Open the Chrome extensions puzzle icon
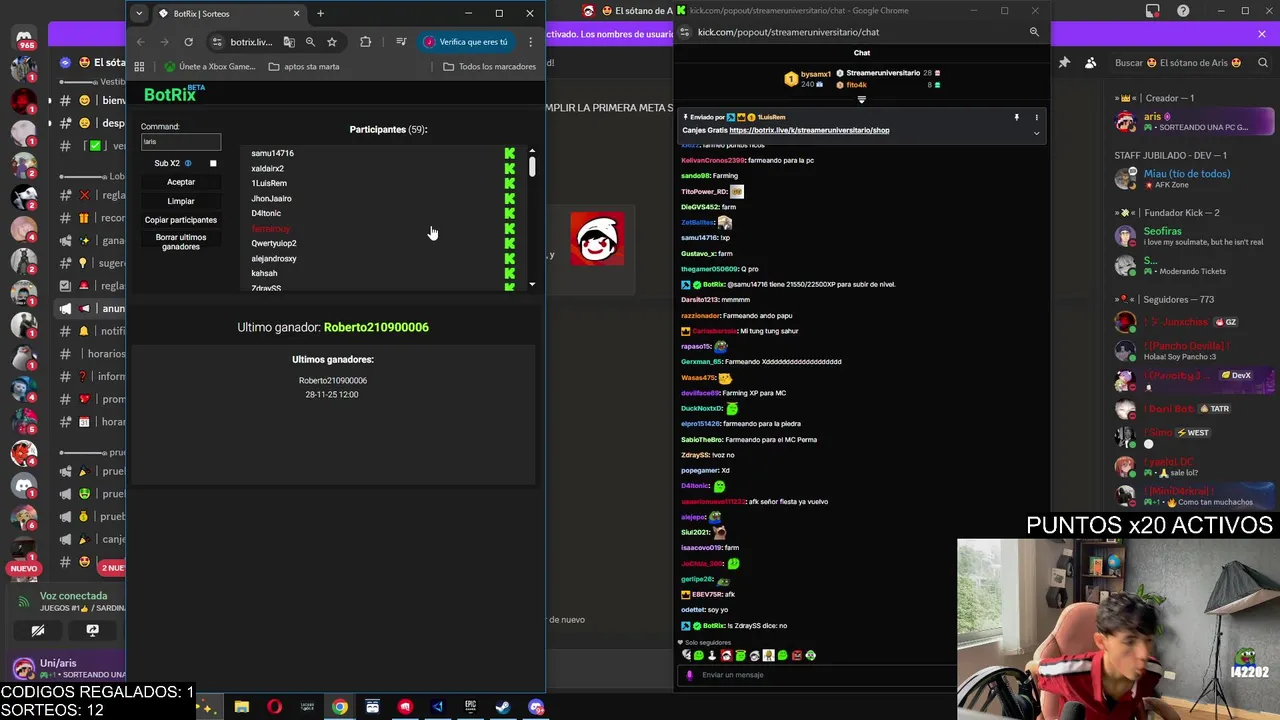The height and width of the screenshot is (720, 1280). click(365, 42)
